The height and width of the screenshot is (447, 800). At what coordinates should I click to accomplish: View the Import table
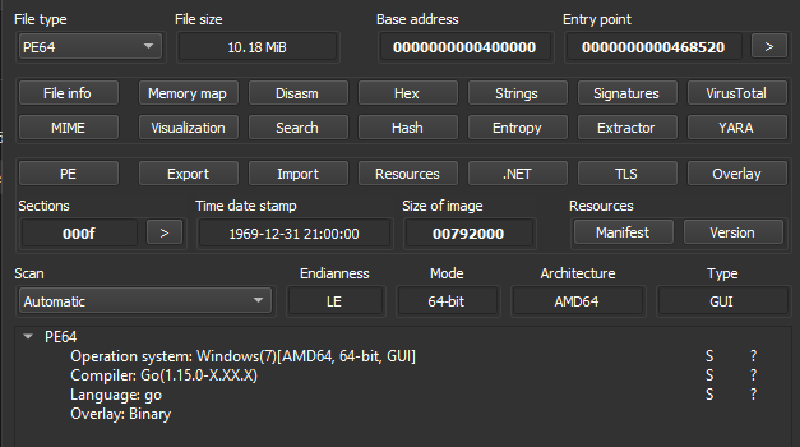tap(297, 173)
